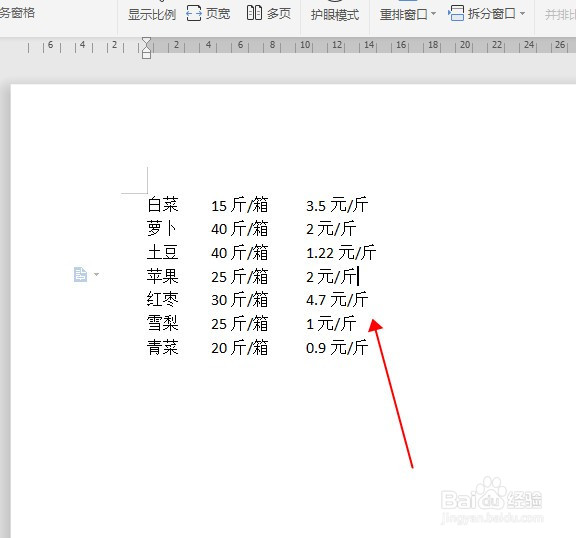Click the price 1.22 元/斤
This screenshot has width=576, height=538.
point(341,252)
